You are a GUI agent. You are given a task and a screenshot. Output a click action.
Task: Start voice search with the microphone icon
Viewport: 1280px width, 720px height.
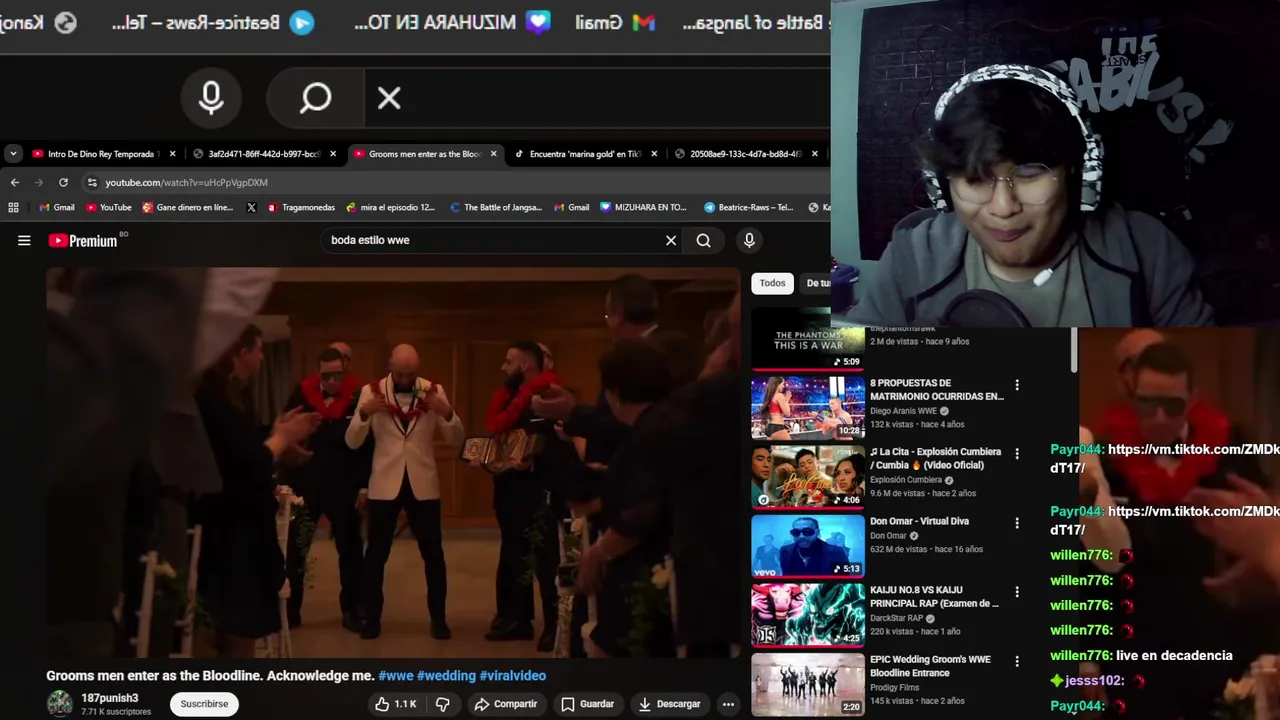(x=749, y=240)
